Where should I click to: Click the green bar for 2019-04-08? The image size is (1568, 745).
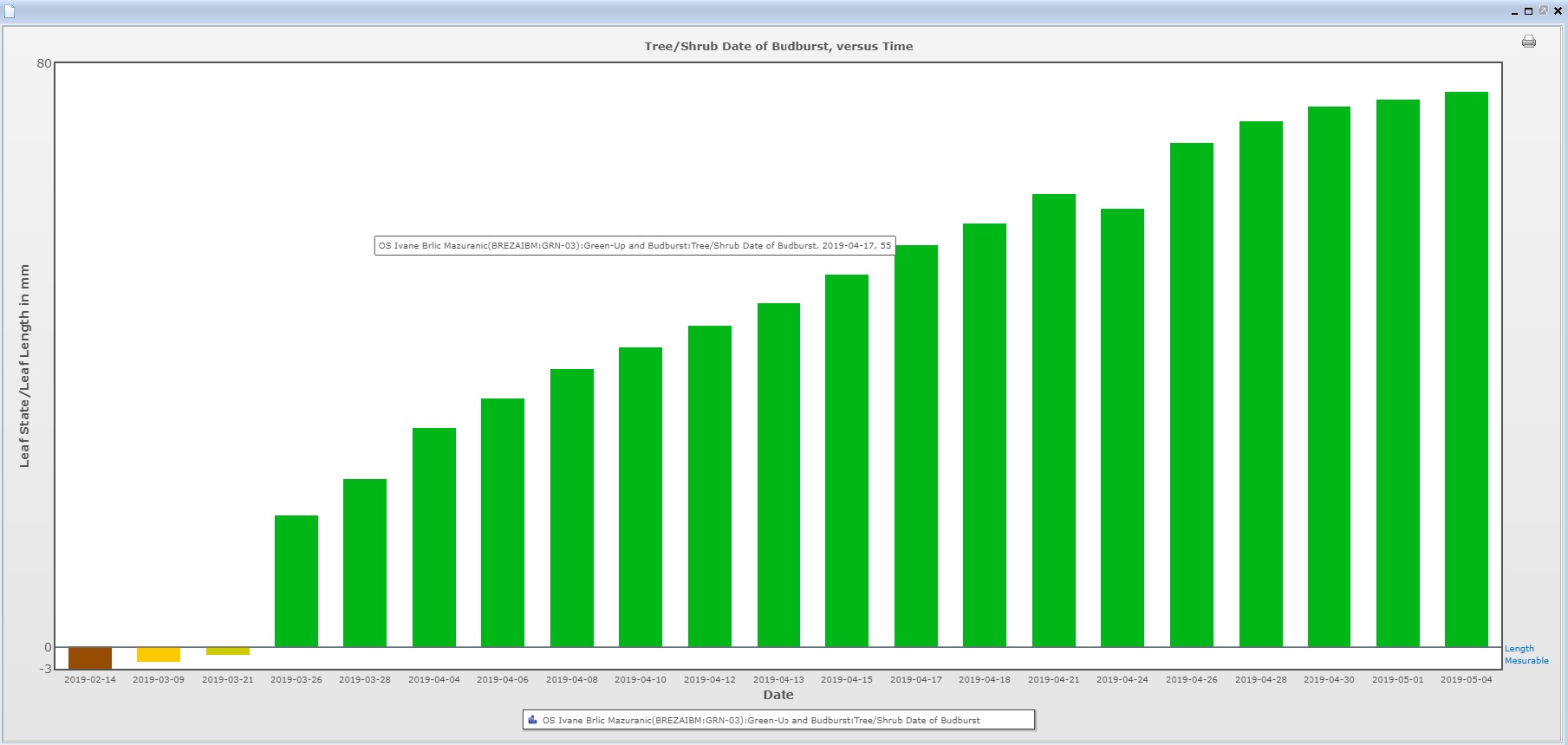[x=572, y=508]
